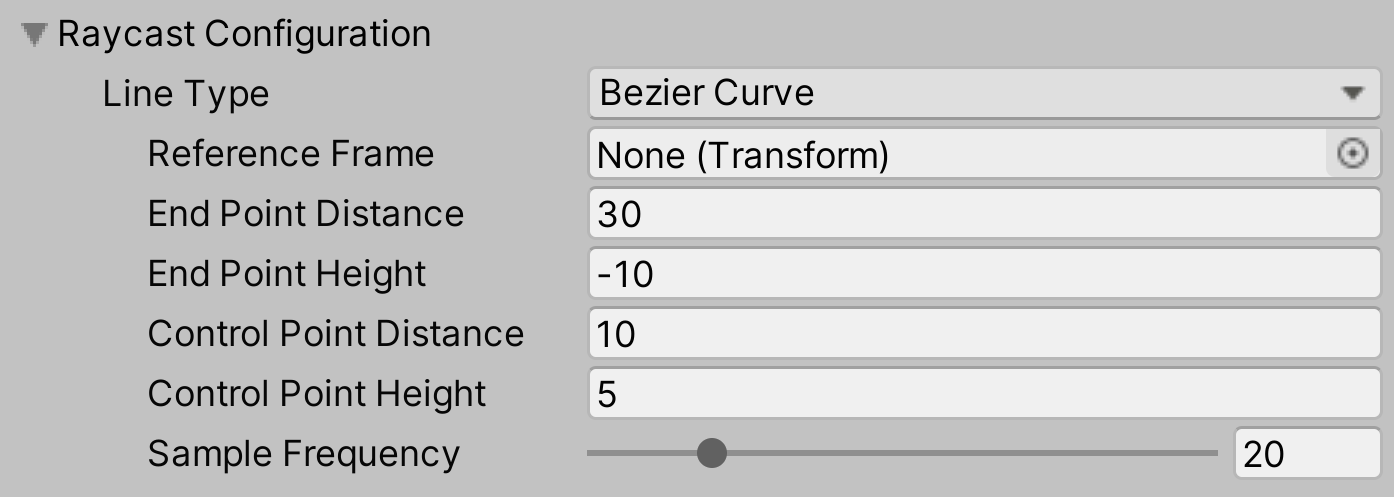This screenshot has width=1394, height=497.
Task: Click the End Point Distance label
Action: click(x=306, y=214)
